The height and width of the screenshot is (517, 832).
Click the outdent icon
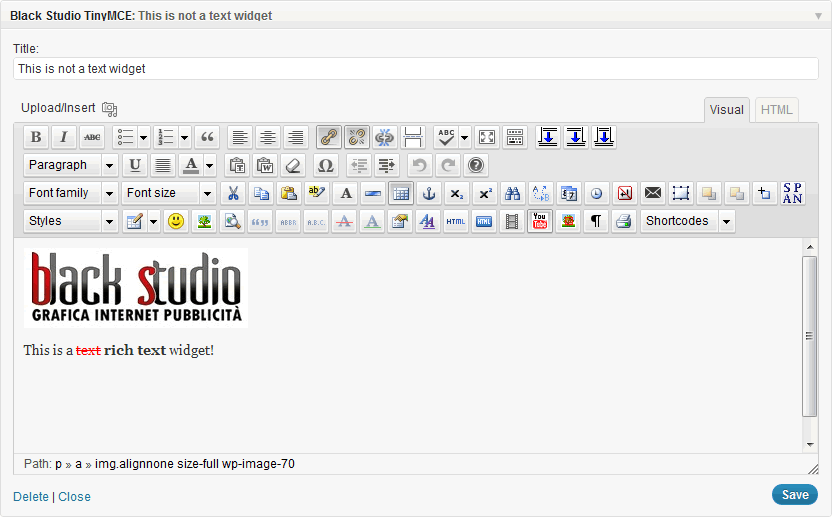click(x=359, y=165)
